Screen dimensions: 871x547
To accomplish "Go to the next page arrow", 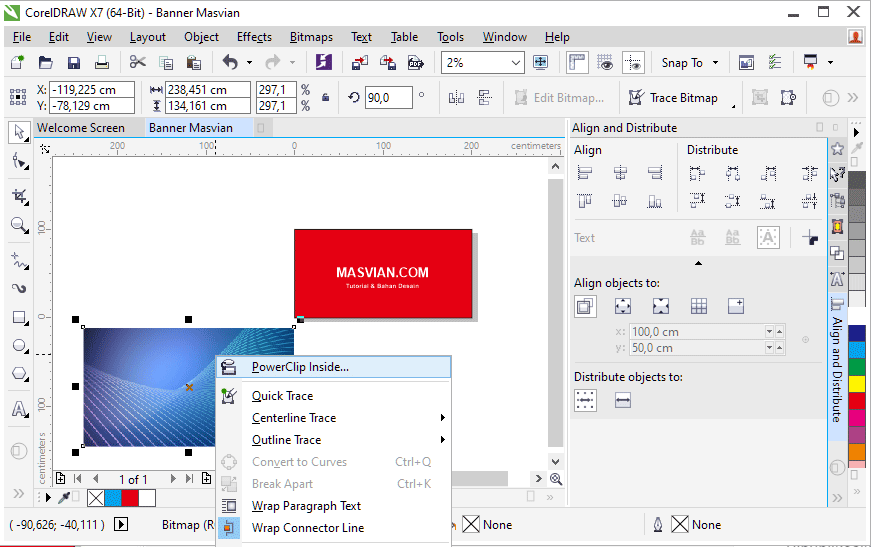I will click(x=173, y=479).
